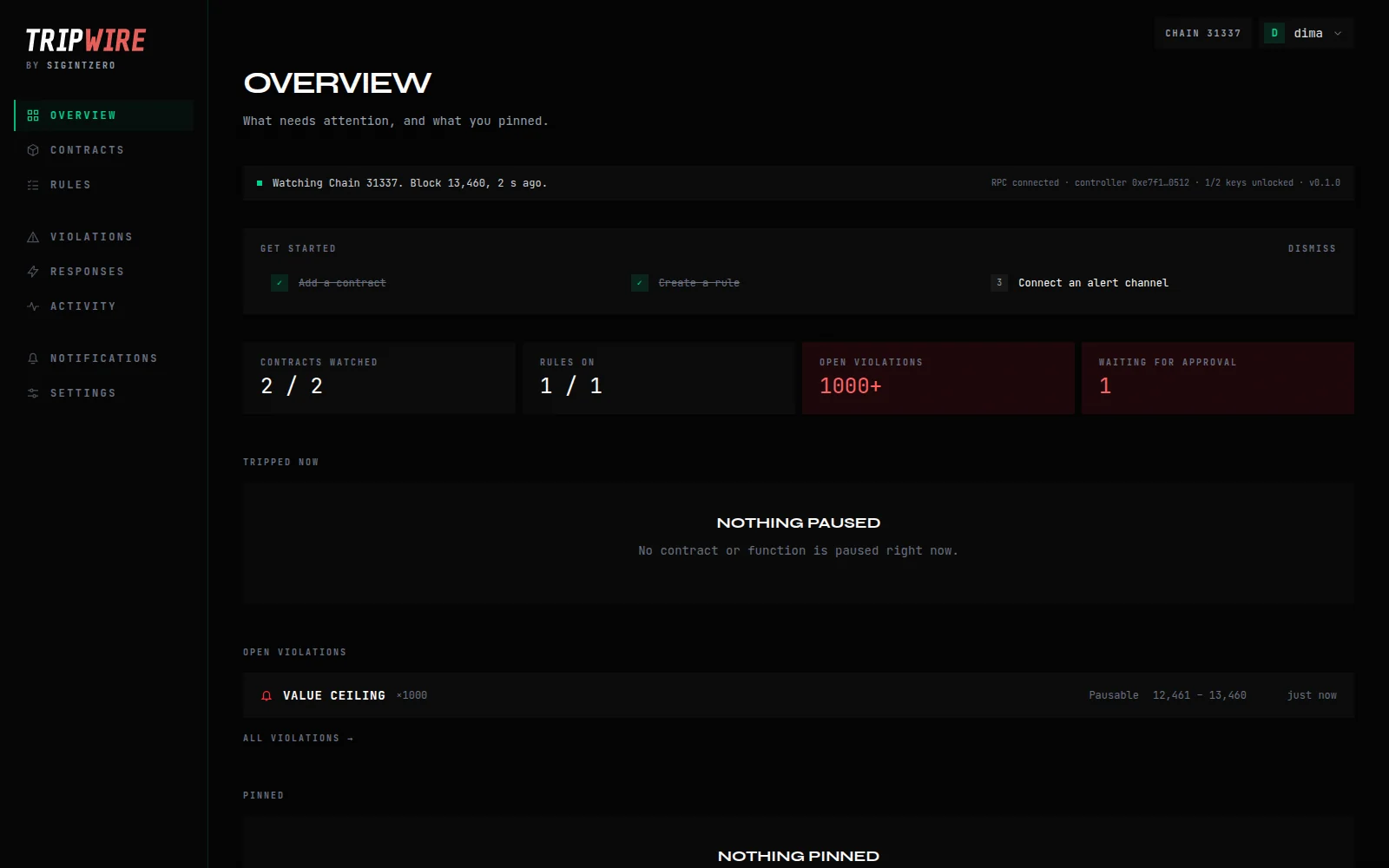
Task: Click the 1/2 keys unlocked status
Action: pyautogui.click(x=1248, y=183)
